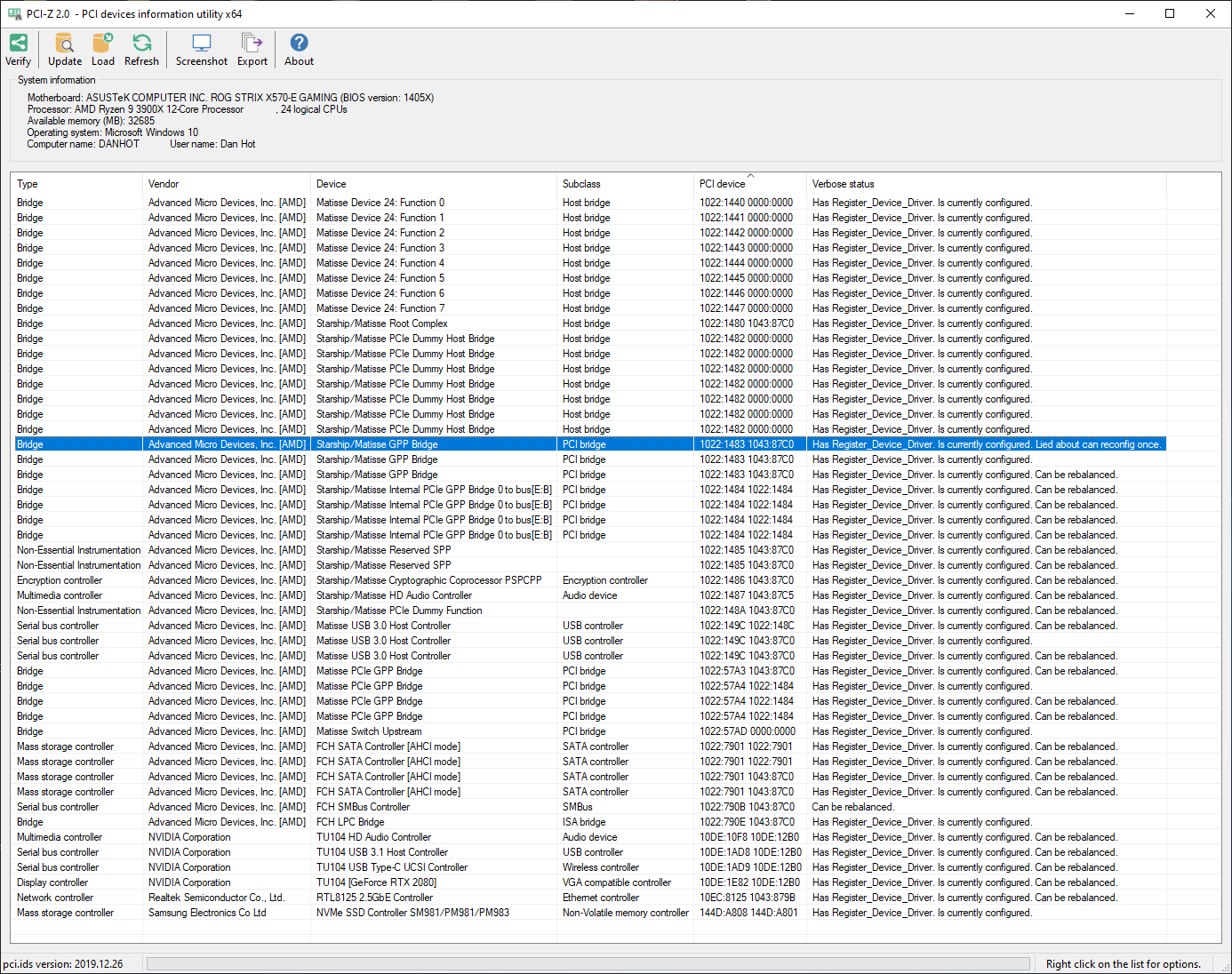The height and width of the screenshot is (974, 1232).
Task: Sort by PCI device column header
Action: 750,184
